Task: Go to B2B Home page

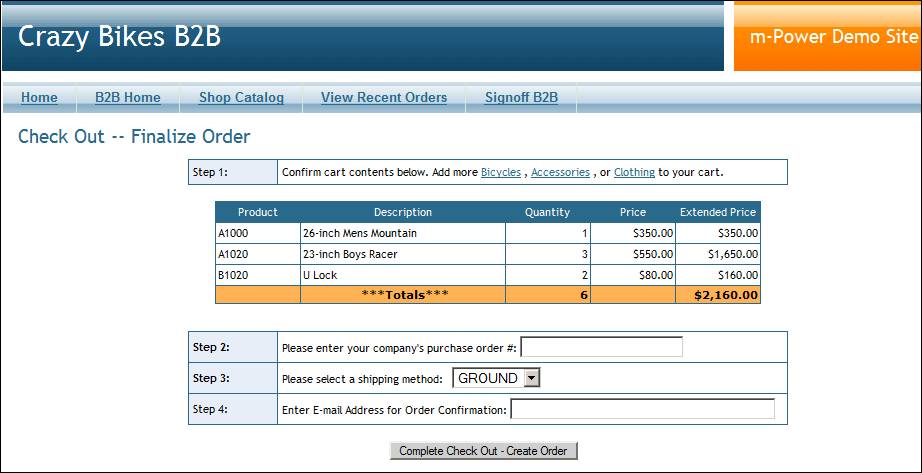Action: [x=128, y=98]
